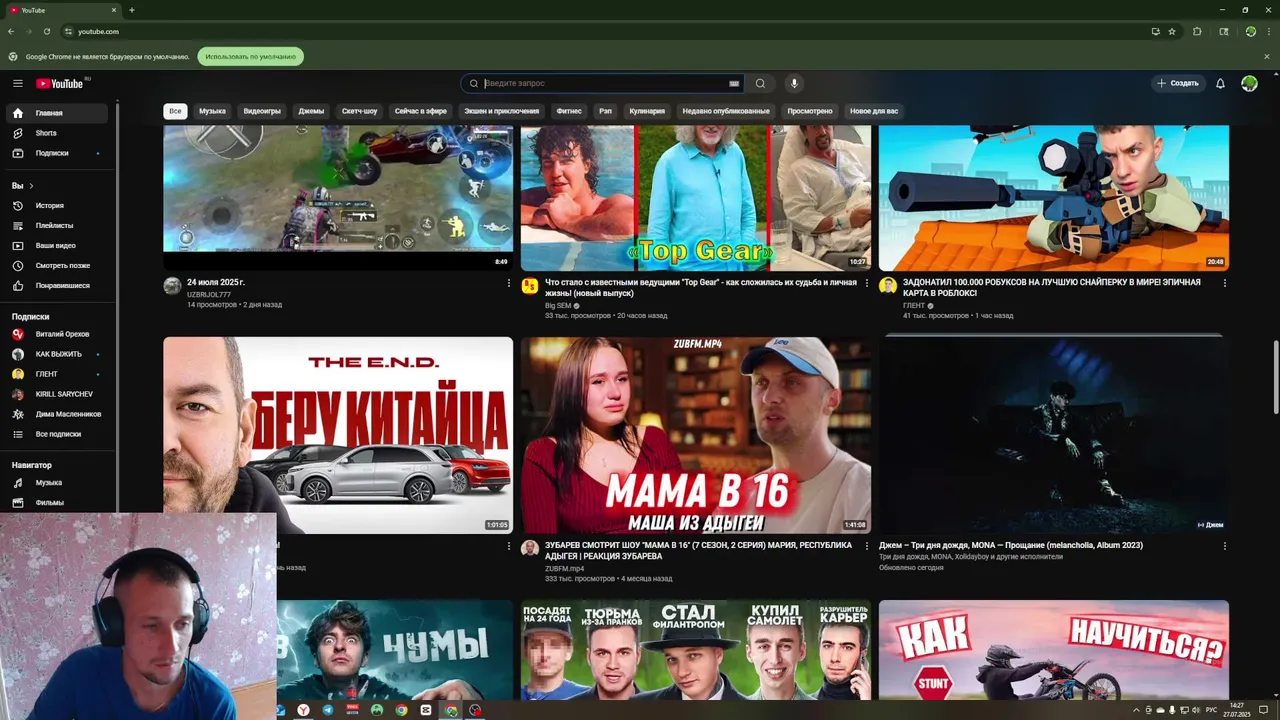Select the Кулинария filter chip
Screen dimensions: 1280x720
(x=647, y=111)
